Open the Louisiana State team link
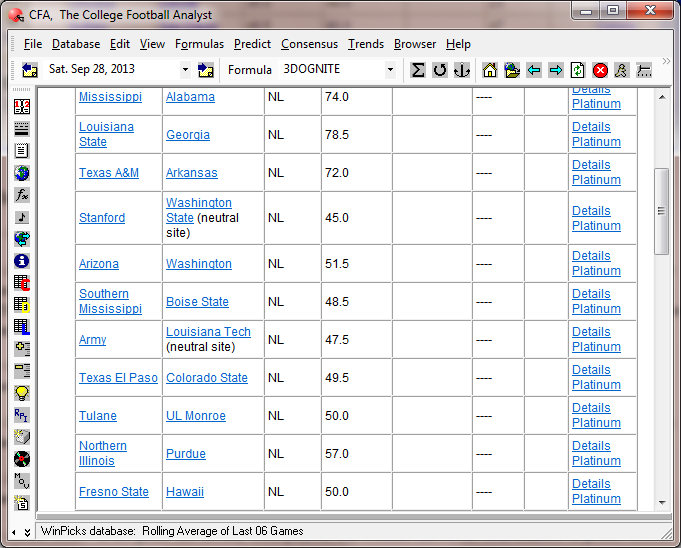The image size is (681, 548). (106, 134)
